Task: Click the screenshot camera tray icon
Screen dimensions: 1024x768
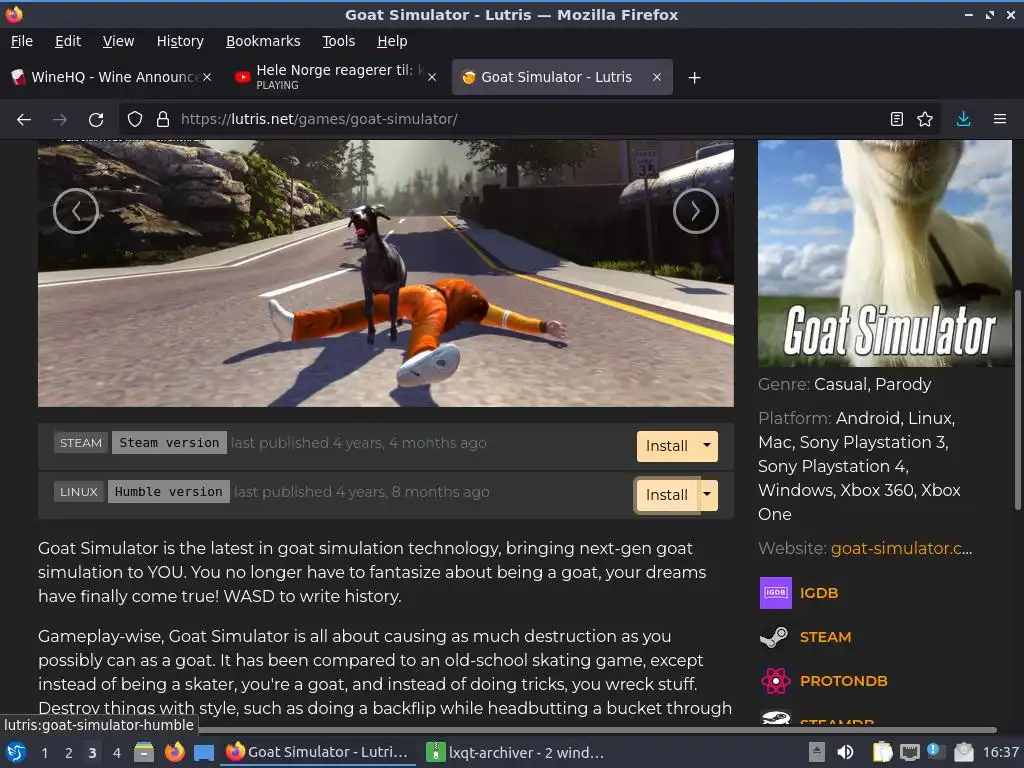Action: (963, 753)
